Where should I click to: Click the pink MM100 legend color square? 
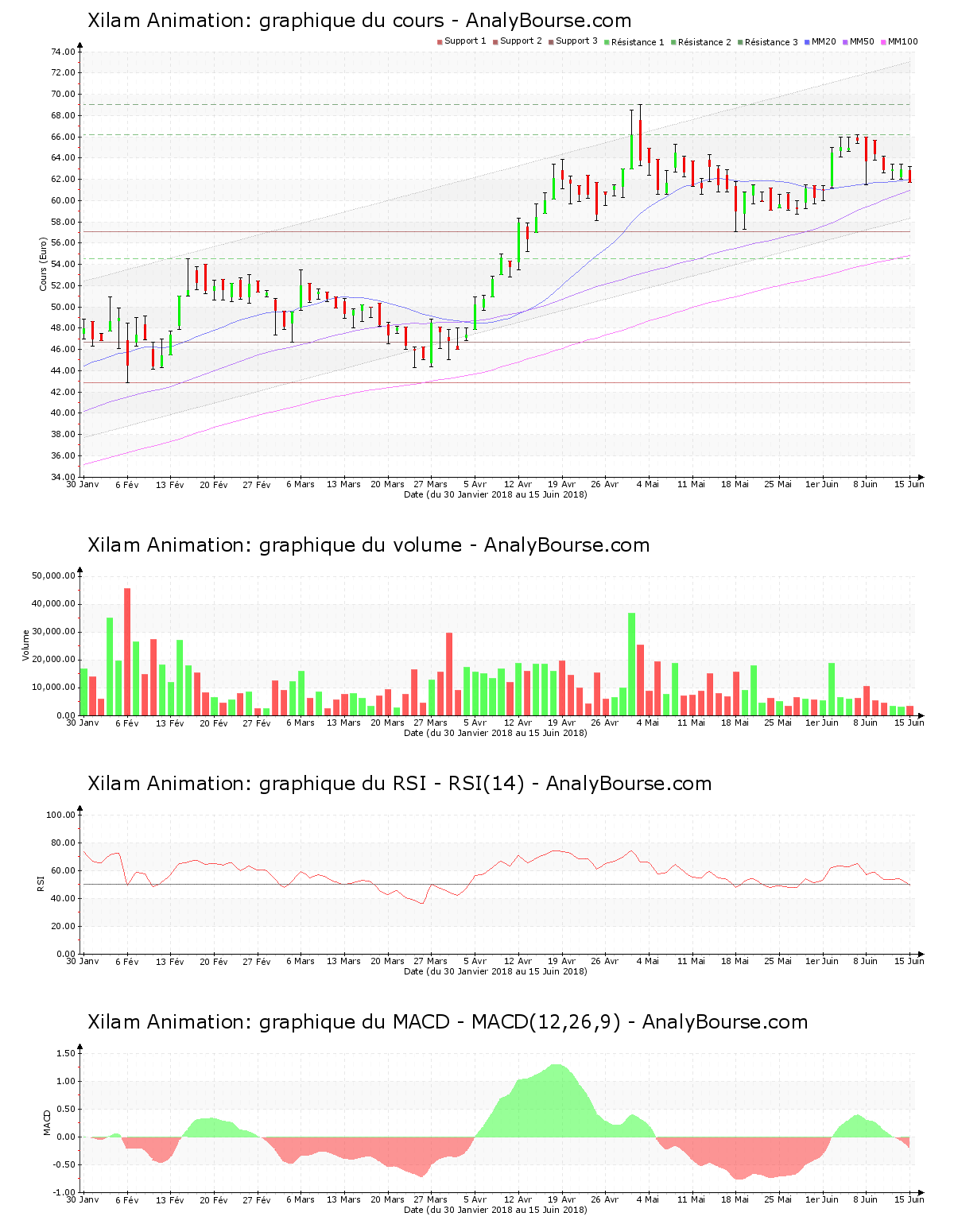pyautogui.click(x=883, y=42)
